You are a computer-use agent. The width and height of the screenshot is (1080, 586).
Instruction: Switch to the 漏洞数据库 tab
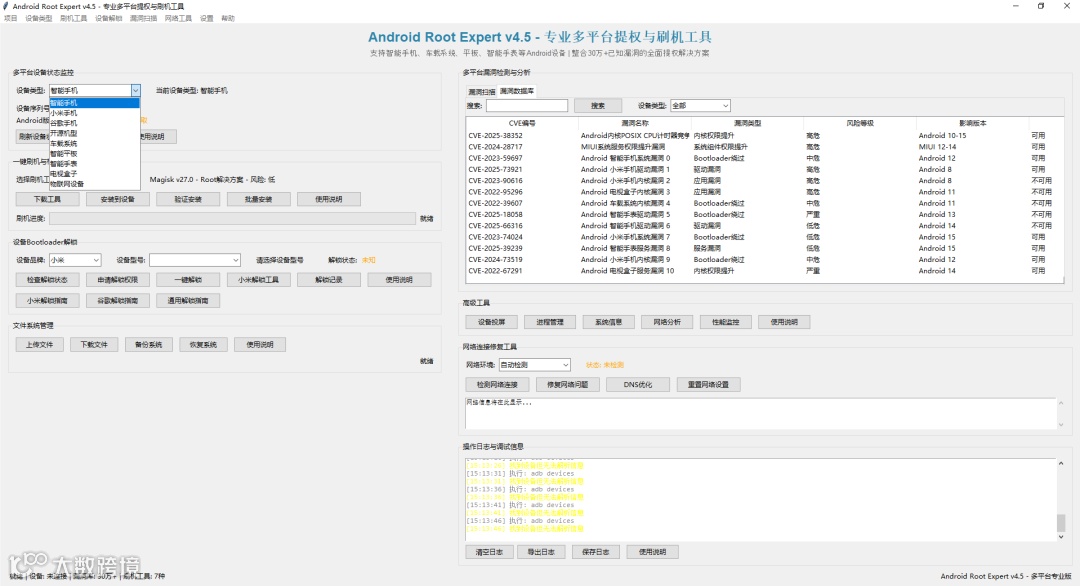click(x=517, y=91)
